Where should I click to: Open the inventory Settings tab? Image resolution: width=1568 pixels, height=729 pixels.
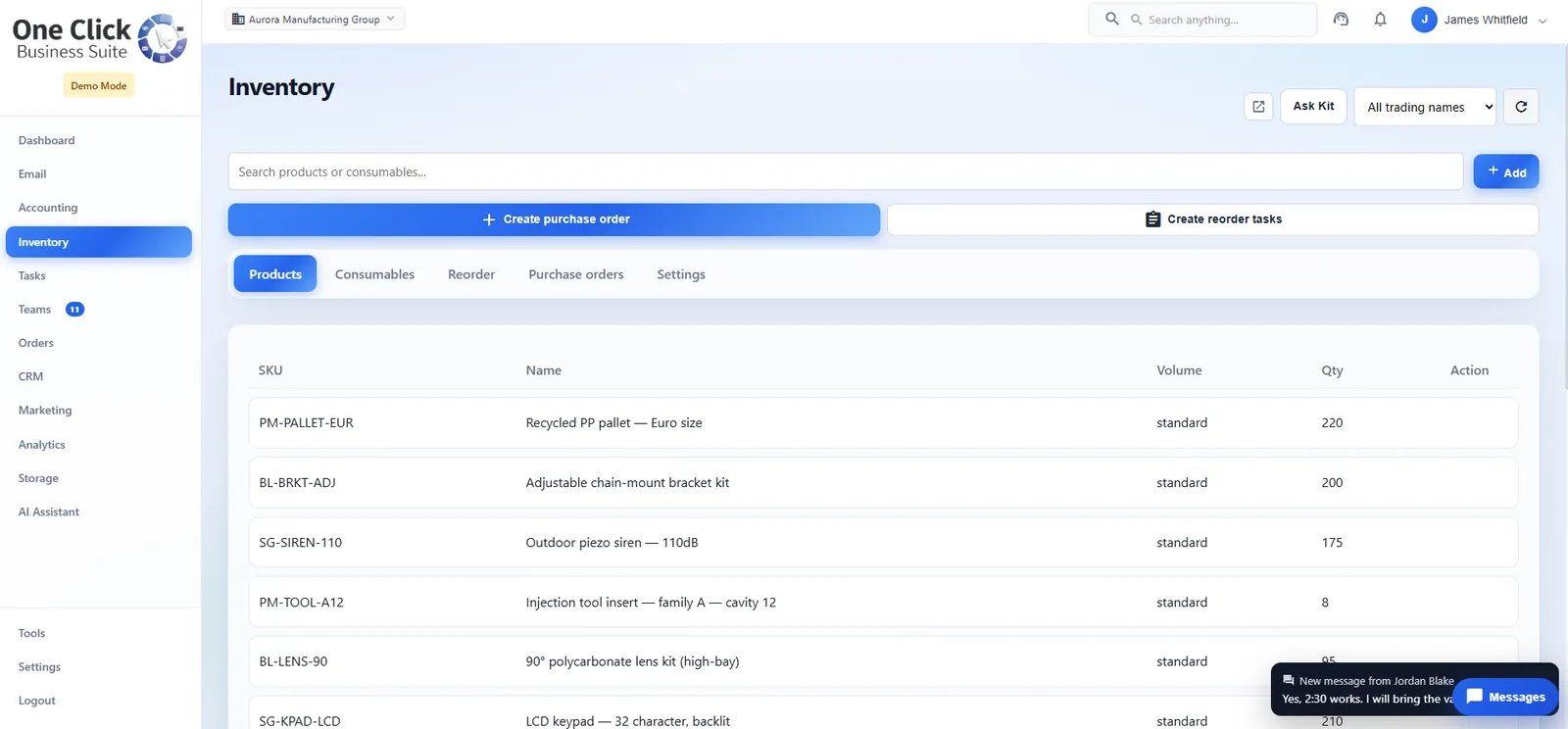(681, 274)
